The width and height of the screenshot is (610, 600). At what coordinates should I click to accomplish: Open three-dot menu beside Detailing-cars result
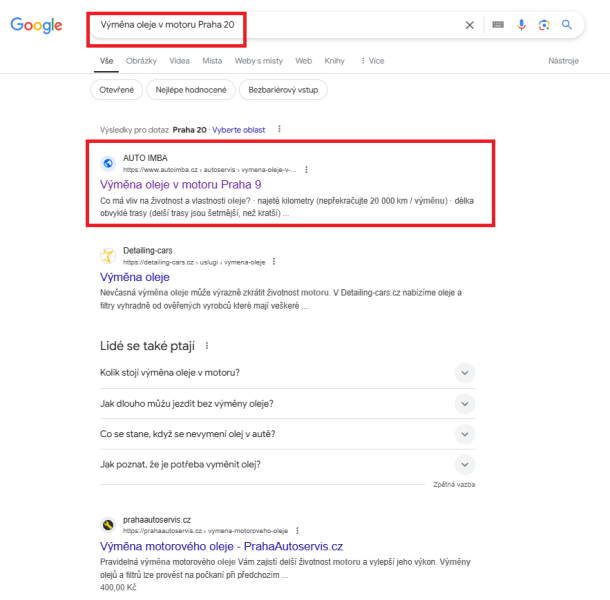pyautogui.click(x=274, y=262)
